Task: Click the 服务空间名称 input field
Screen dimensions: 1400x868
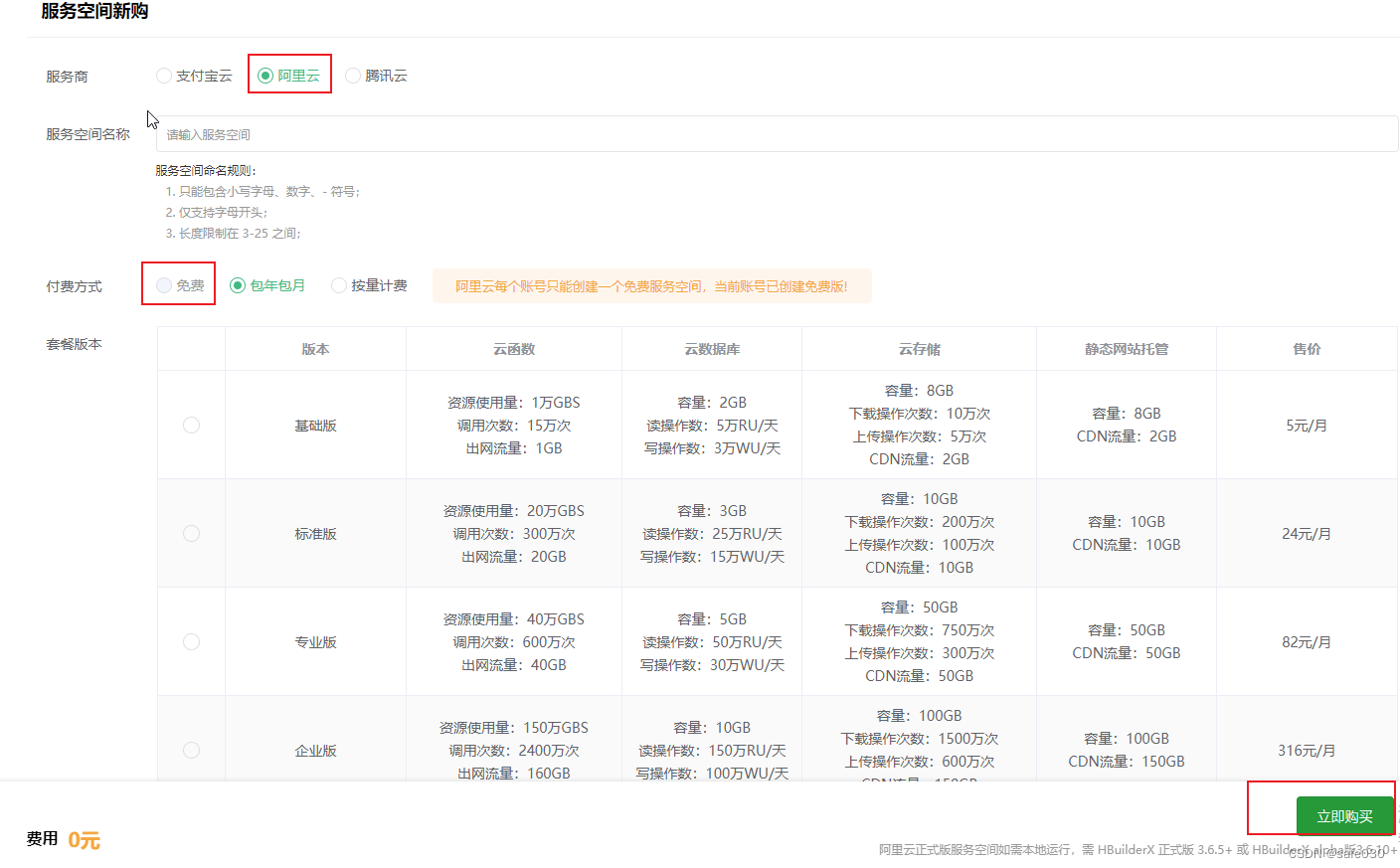Action: 777,134
